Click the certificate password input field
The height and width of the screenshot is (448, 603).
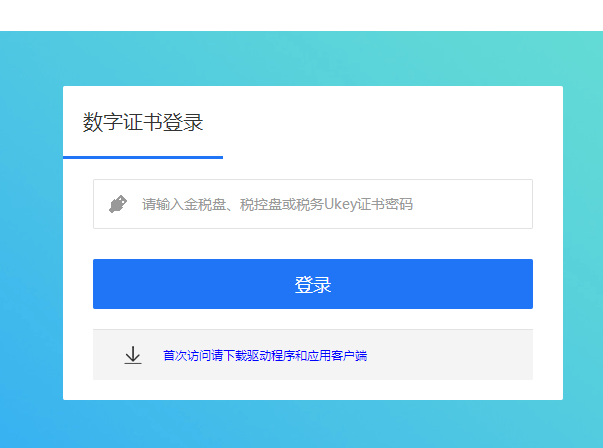coord(313,204)
